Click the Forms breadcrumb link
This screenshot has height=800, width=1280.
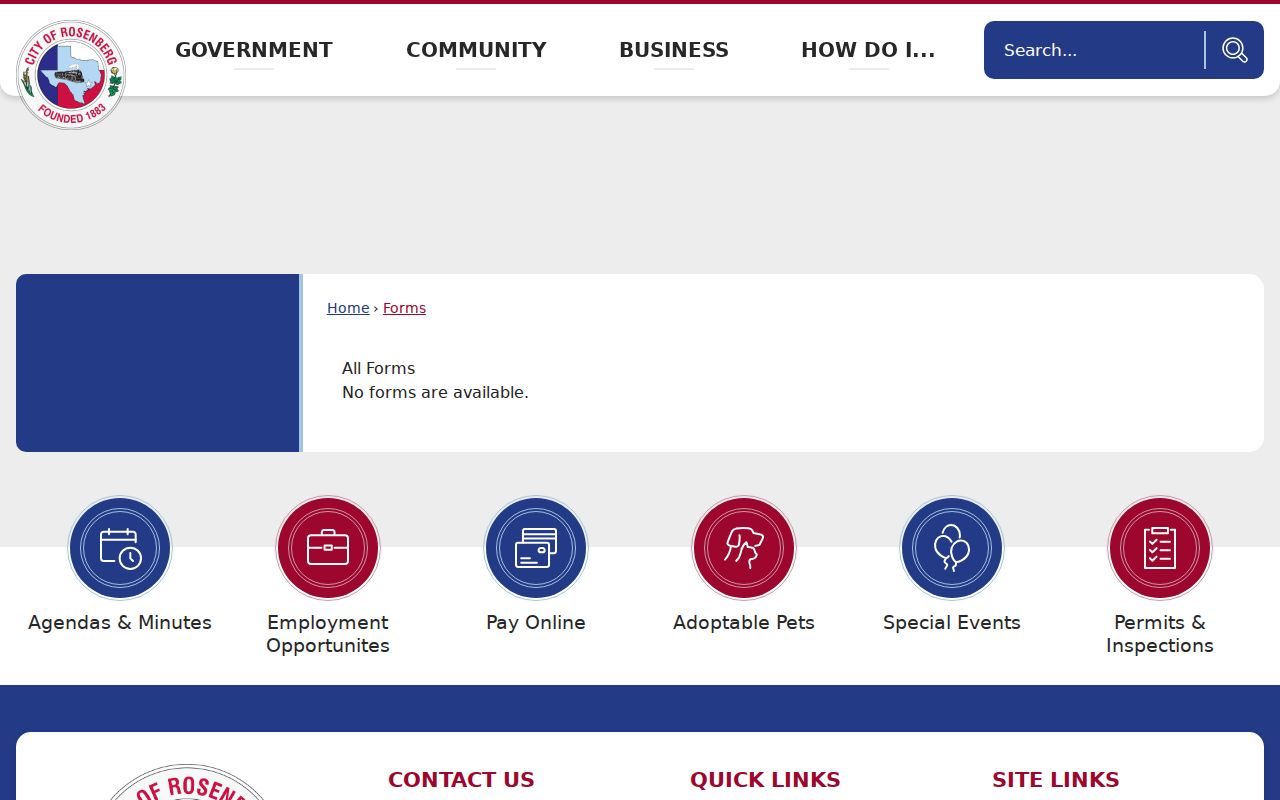tap(404, 308)
